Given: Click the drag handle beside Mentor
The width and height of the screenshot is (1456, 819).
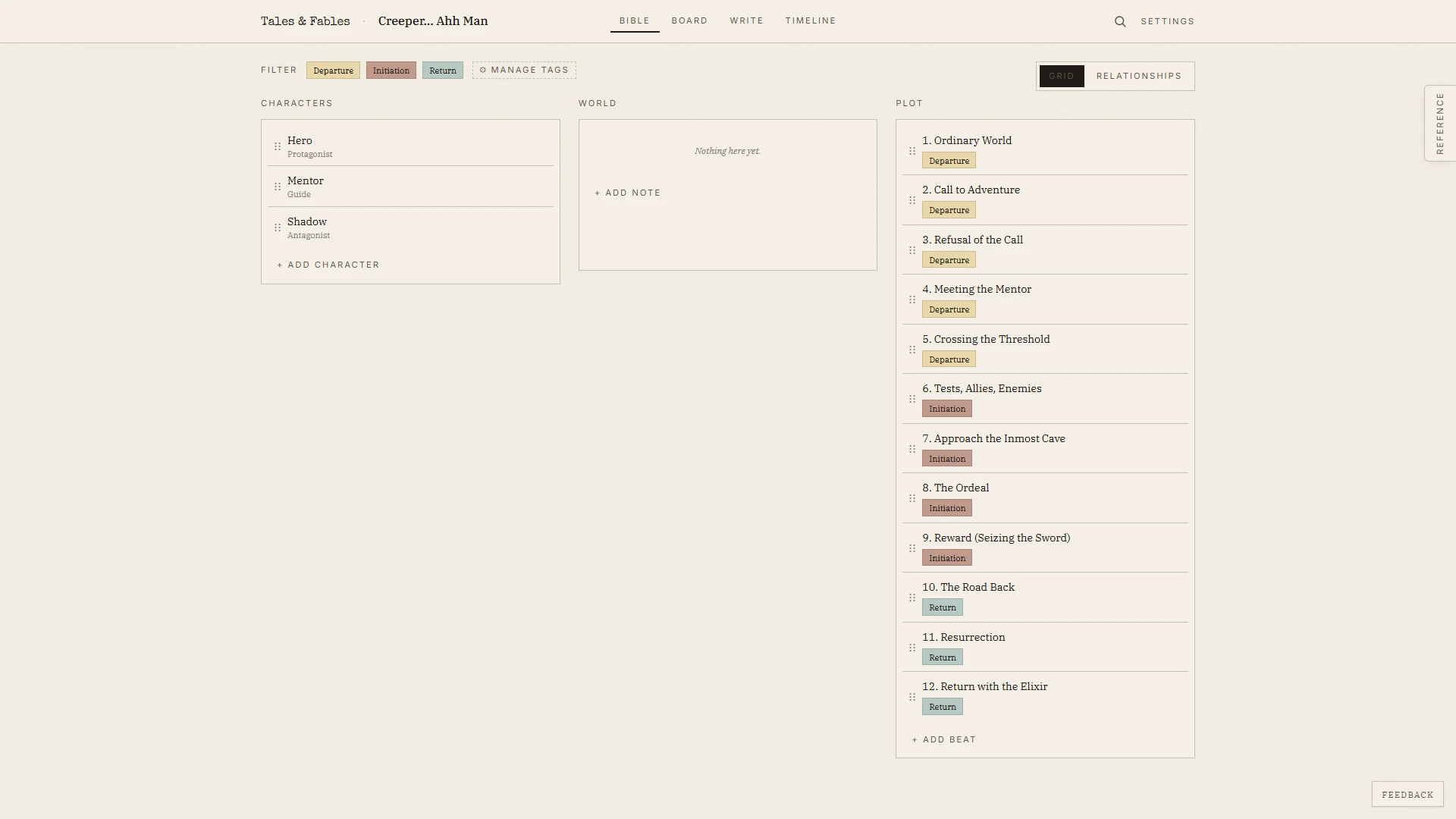Looking at the screenshot, I should [x=278, y=187].
